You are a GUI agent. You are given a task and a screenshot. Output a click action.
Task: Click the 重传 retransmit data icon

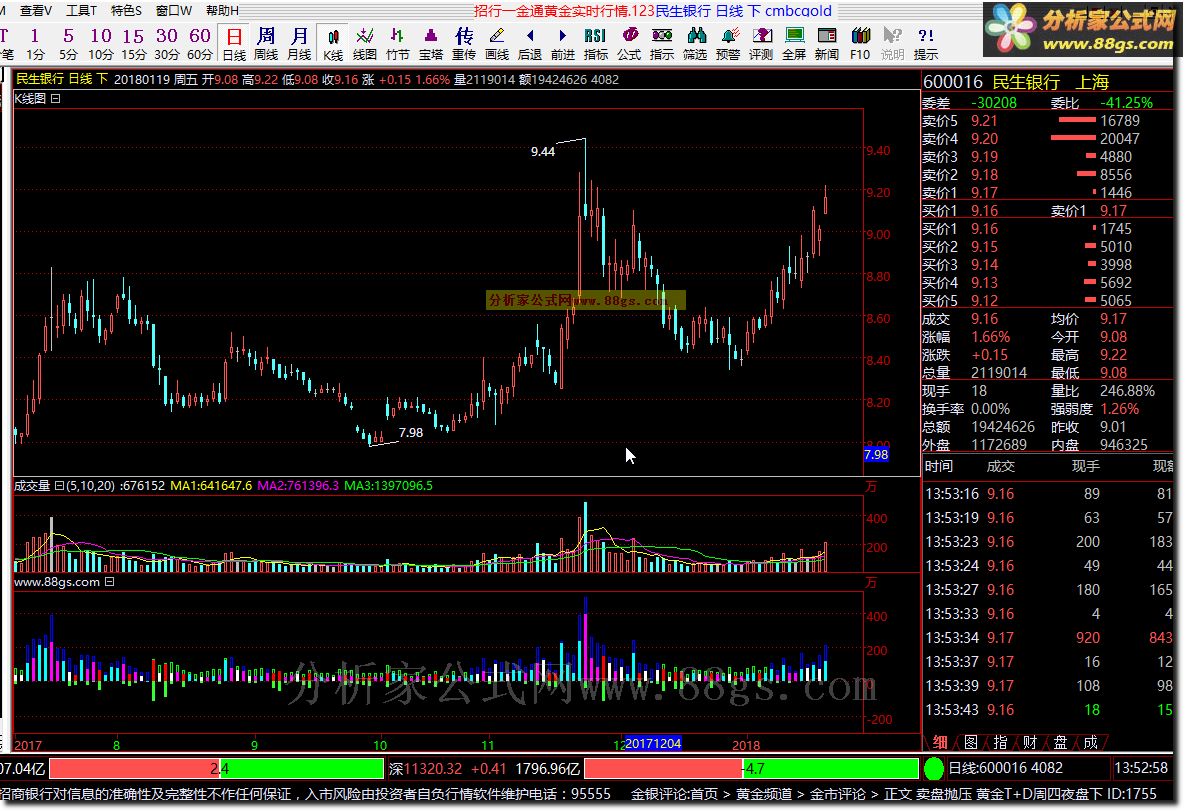tap(464, 44)
